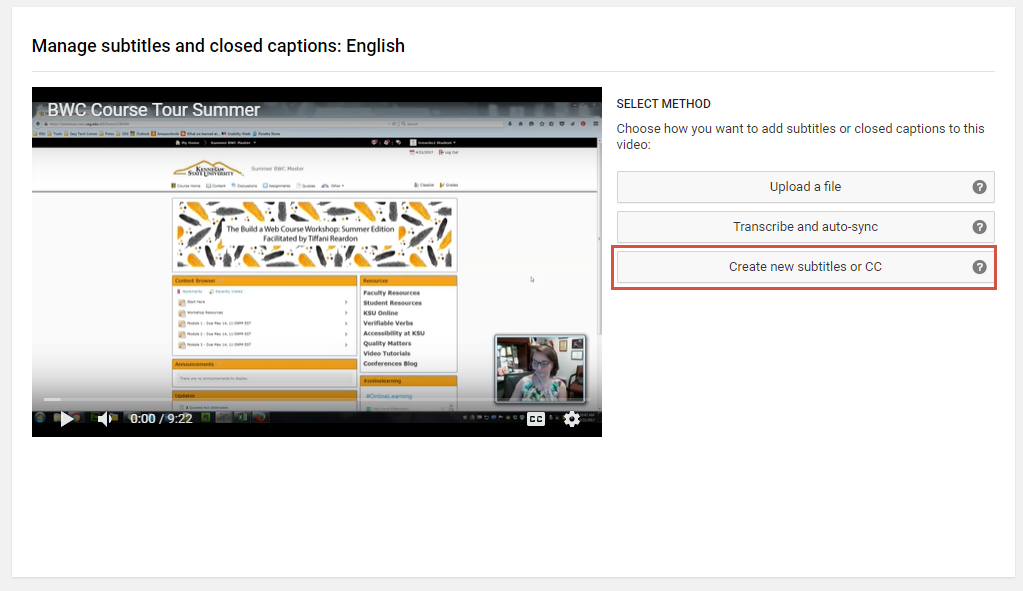Toggle closed captions with the CC icon
The width and height of the screenshot is (1023, 591).
point(536,419)
